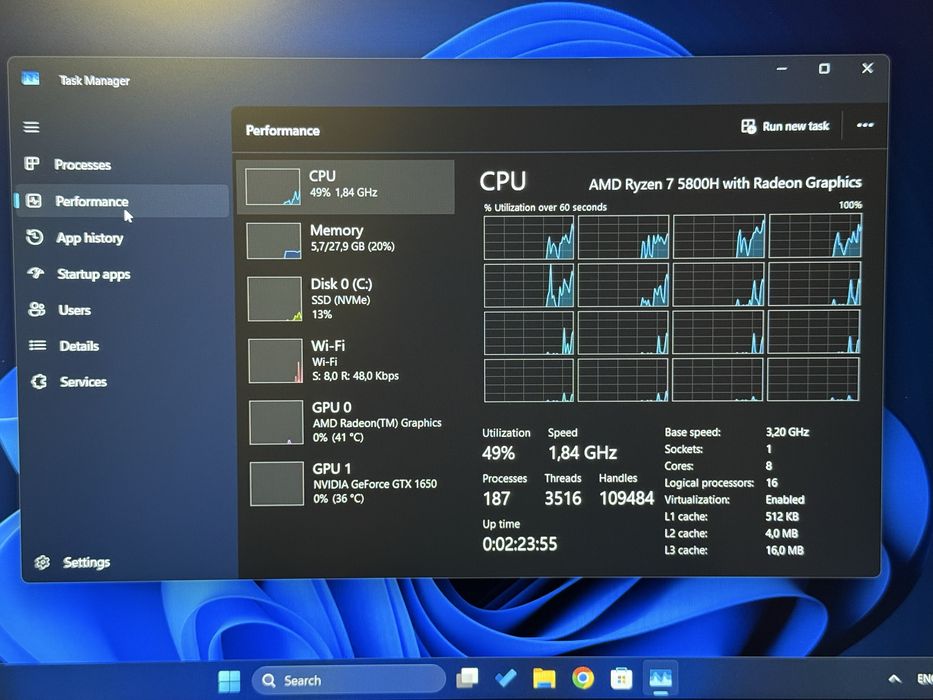Go to the Processes page
The width and height of the screenshot is (933, 700).
[83, 165]
